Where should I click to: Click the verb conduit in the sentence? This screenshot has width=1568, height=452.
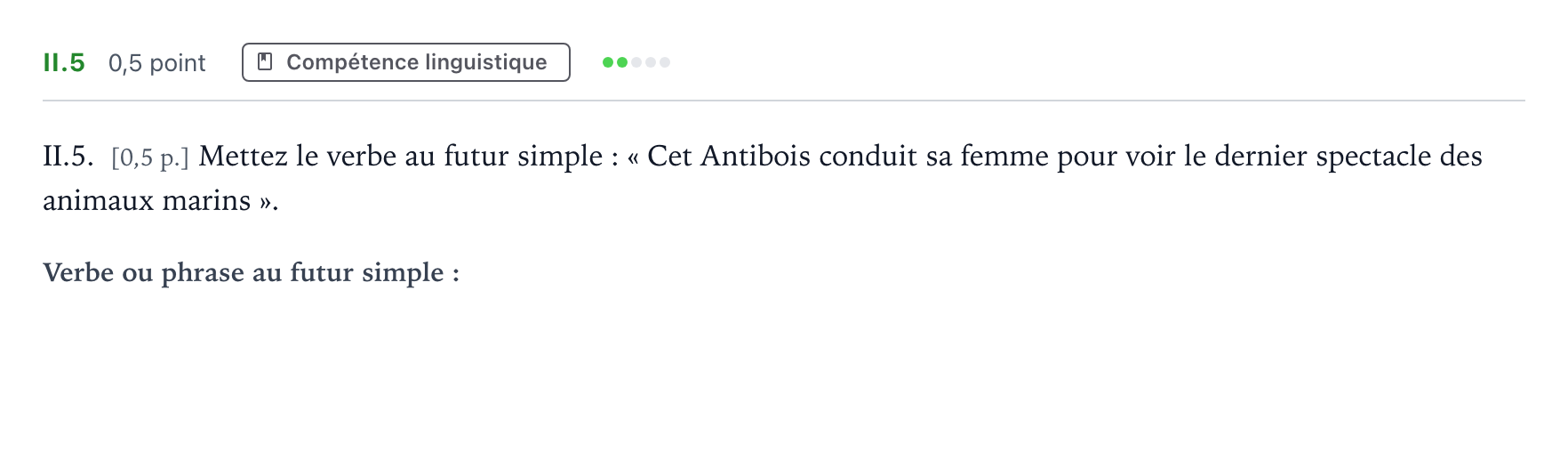pos(868,156)
